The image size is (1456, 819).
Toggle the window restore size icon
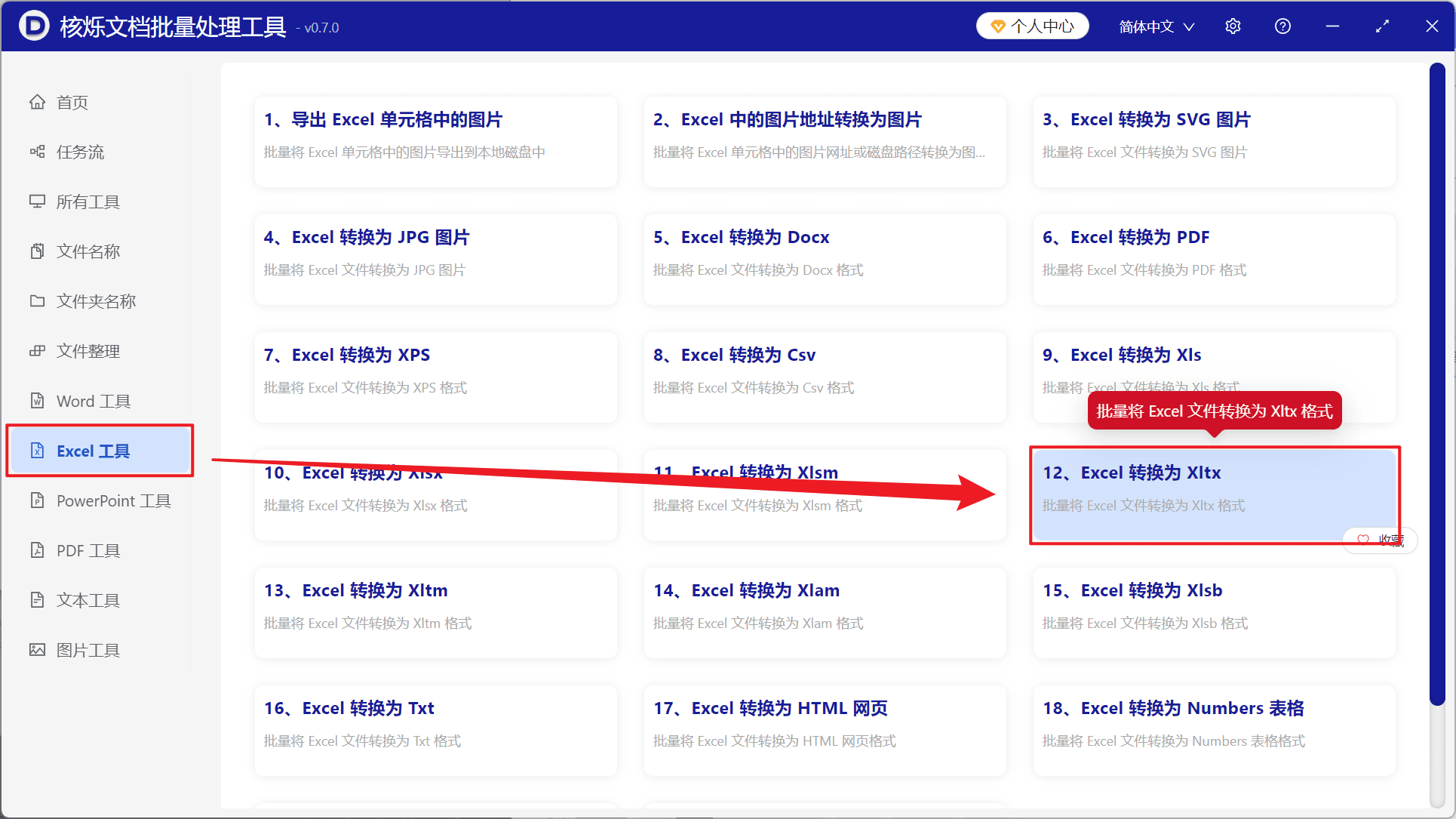click(1382, 26)
